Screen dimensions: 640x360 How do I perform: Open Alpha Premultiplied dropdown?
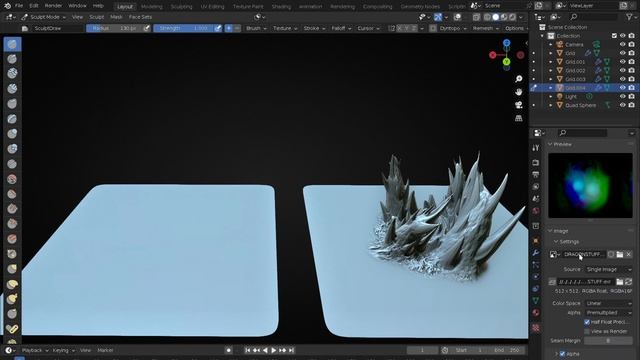[608, 313]
